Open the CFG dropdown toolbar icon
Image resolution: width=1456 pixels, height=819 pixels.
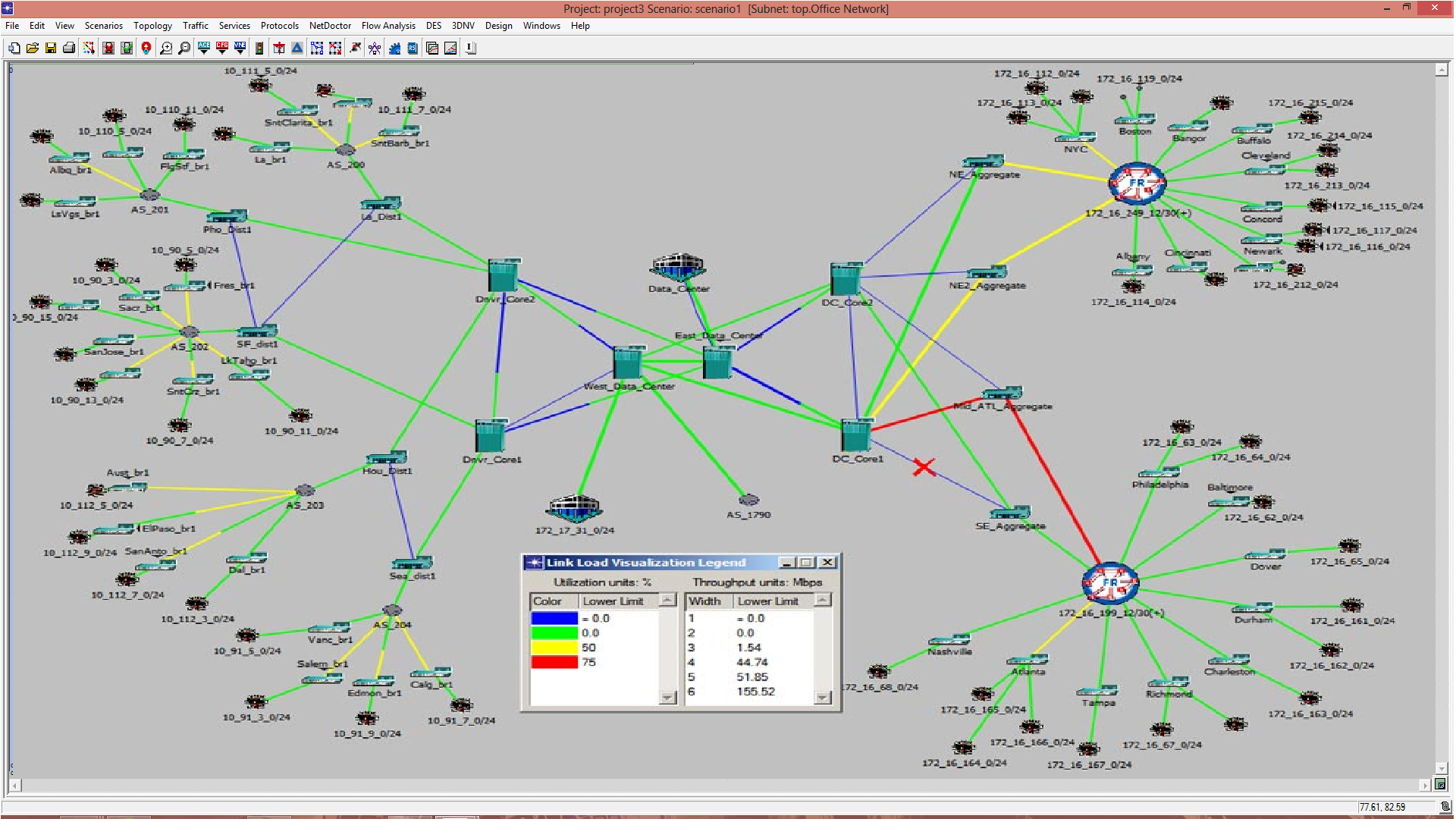click(221, 48)
